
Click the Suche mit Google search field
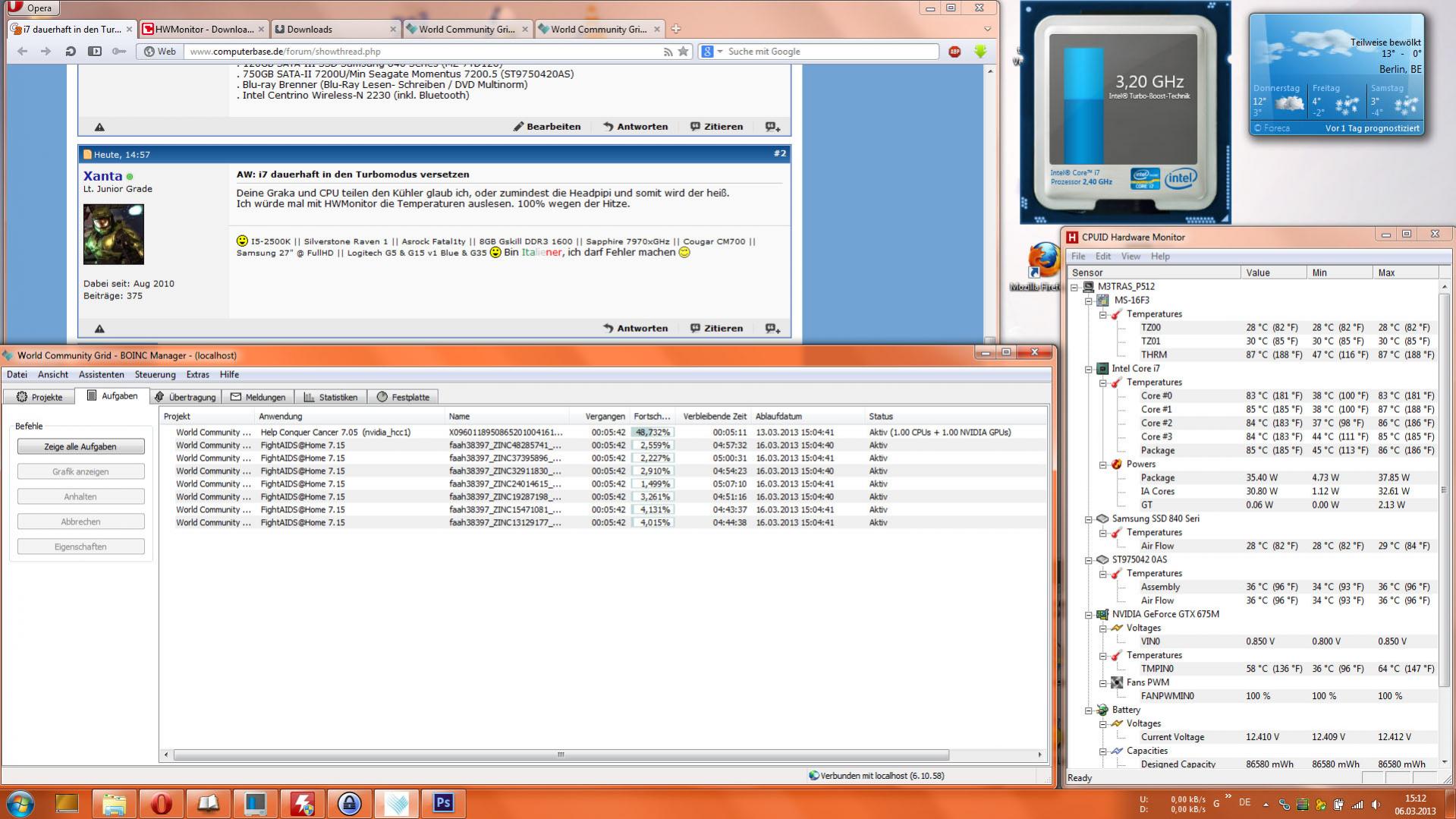pyautogui.click(x=831, y=52)
